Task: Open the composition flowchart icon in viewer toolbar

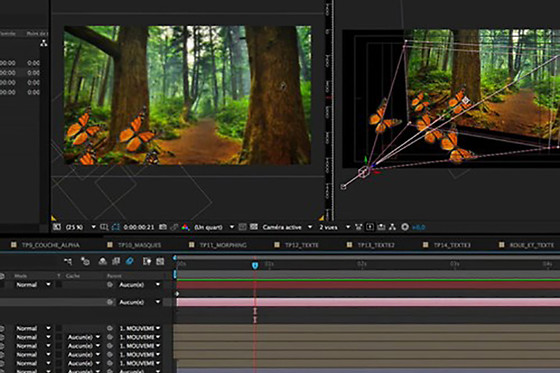Action: (392, 227)
